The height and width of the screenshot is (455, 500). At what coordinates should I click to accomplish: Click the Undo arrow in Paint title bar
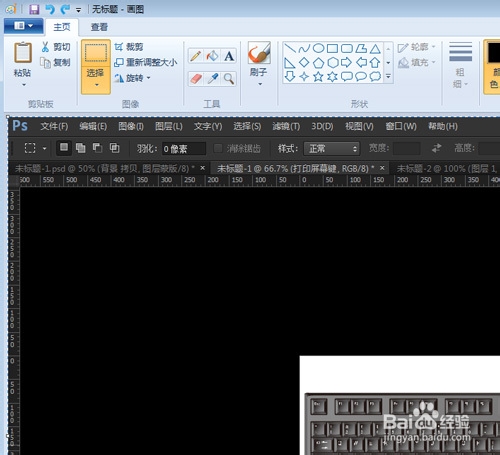coord(50,9)
